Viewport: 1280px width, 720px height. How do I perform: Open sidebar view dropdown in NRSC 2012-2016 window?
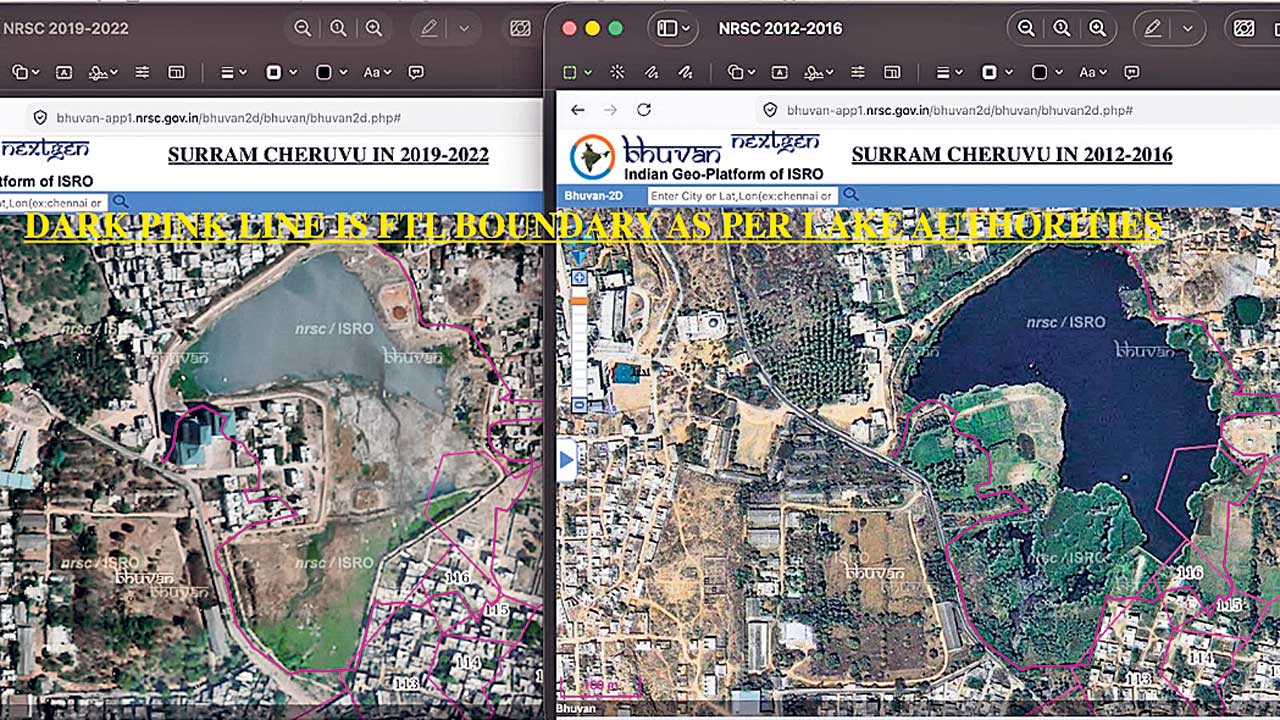[x=674, y=29]
